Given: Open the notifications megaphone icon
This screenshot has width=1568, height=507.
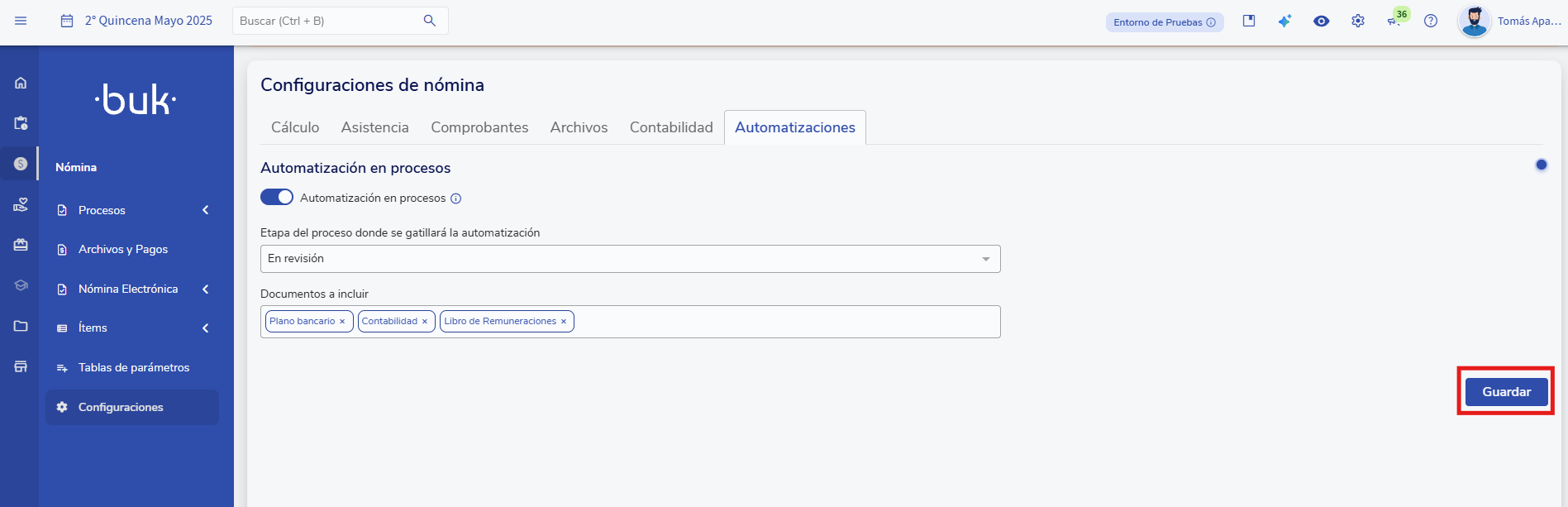Looking at the screenshot, I should pos(1394,22).
